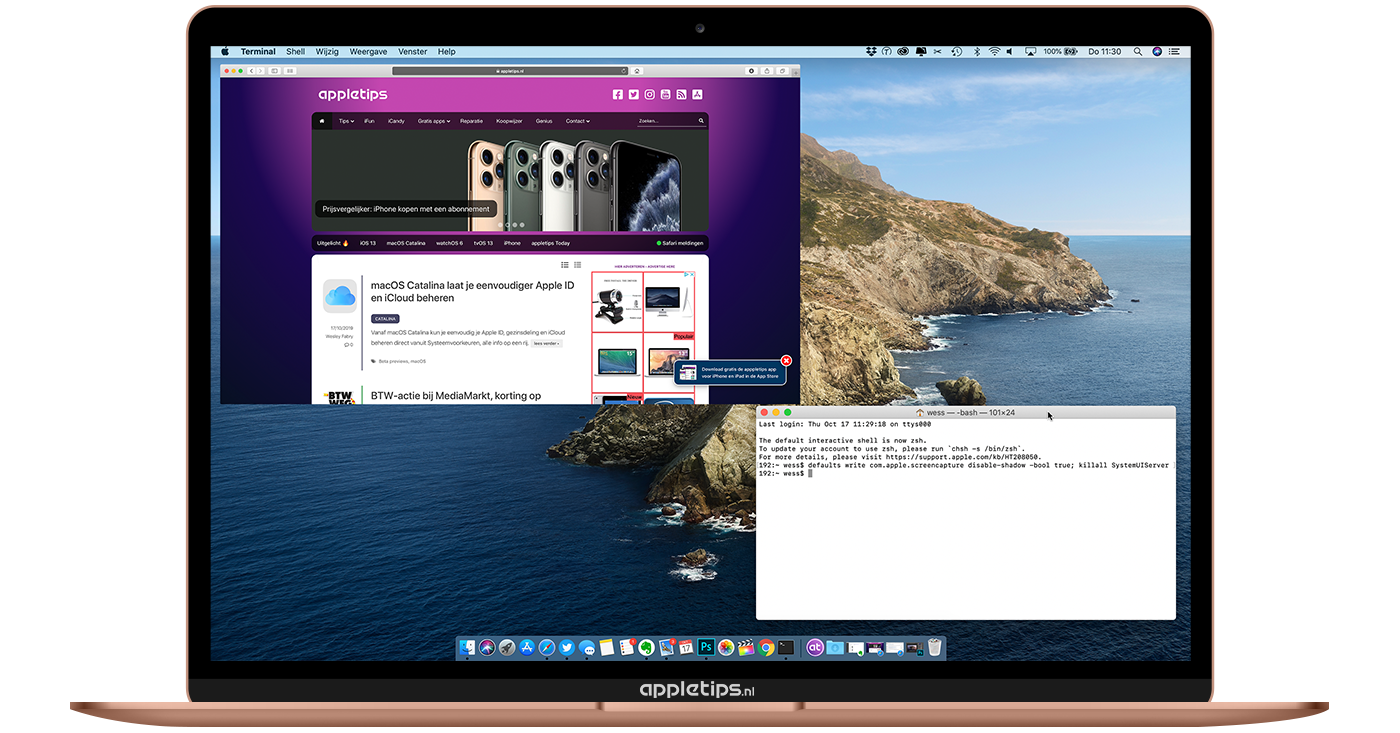Open the AirPlay display menu

[1030, 51]
